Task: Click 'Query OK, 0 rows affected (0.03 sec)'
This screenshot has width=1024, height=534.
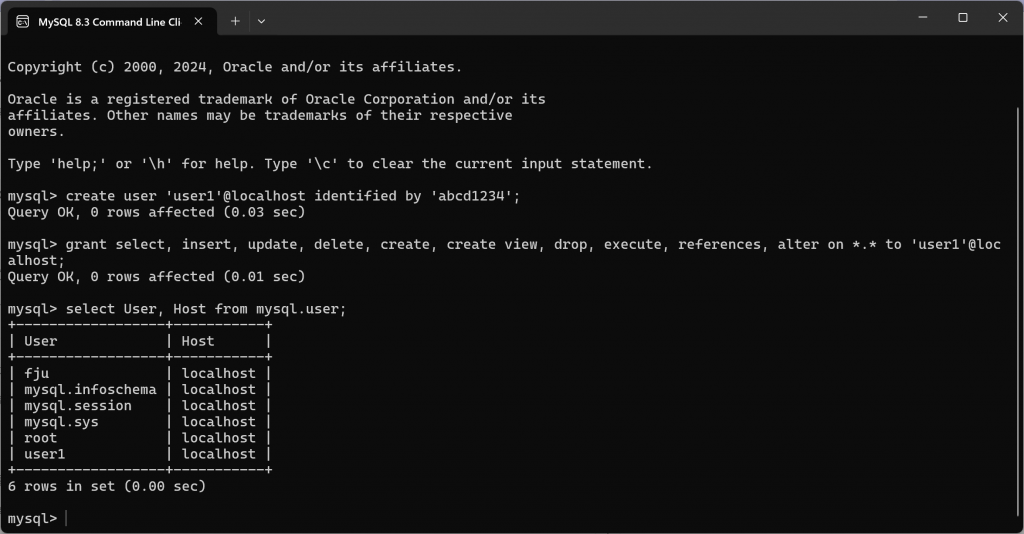Action: 157,212
